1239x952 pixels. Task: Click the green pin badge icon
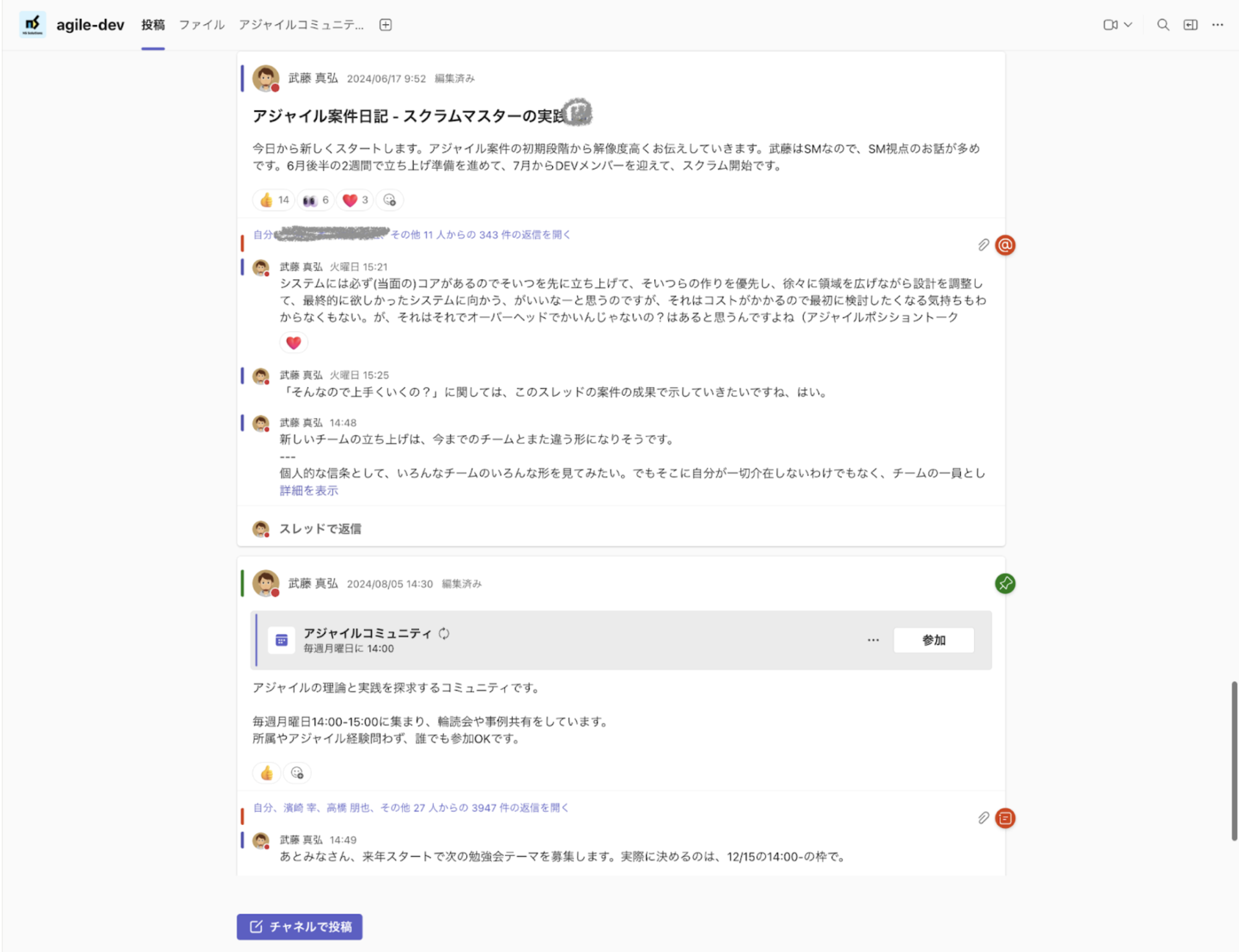(1005, 583)
